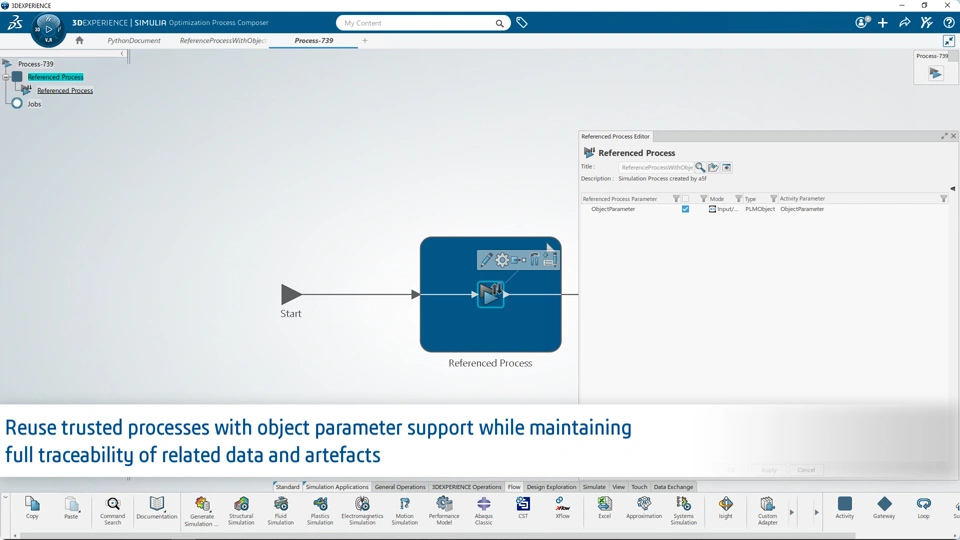The width and height of the screenshot is (960, 540).
Task: Expand side panel with the black triangle arrow
Action: pyautogui.click(x=952, y=189)
